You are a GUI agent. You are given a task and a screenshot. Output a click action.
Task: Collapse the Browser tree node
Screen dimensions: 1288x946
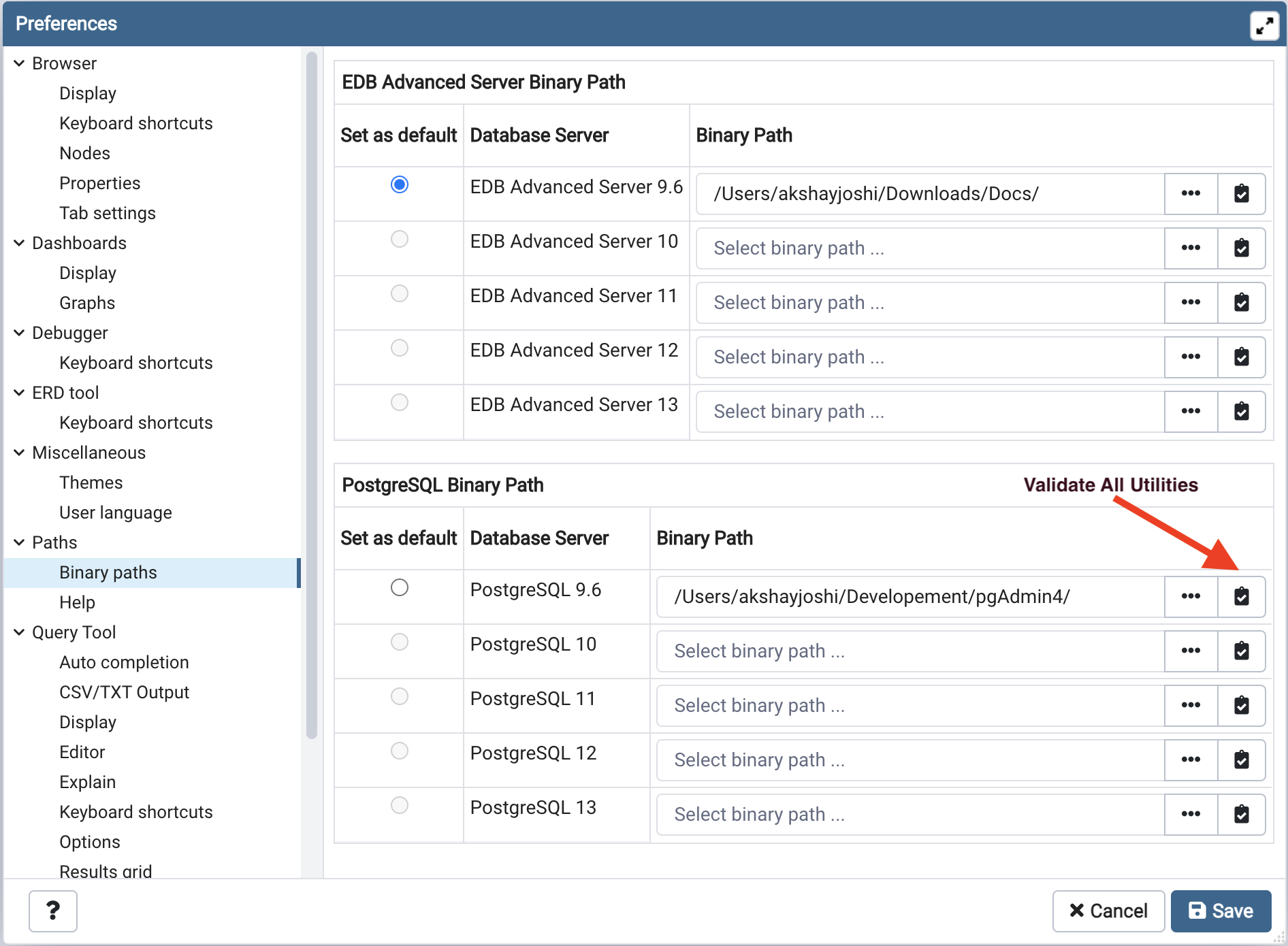tap(19, 63)
